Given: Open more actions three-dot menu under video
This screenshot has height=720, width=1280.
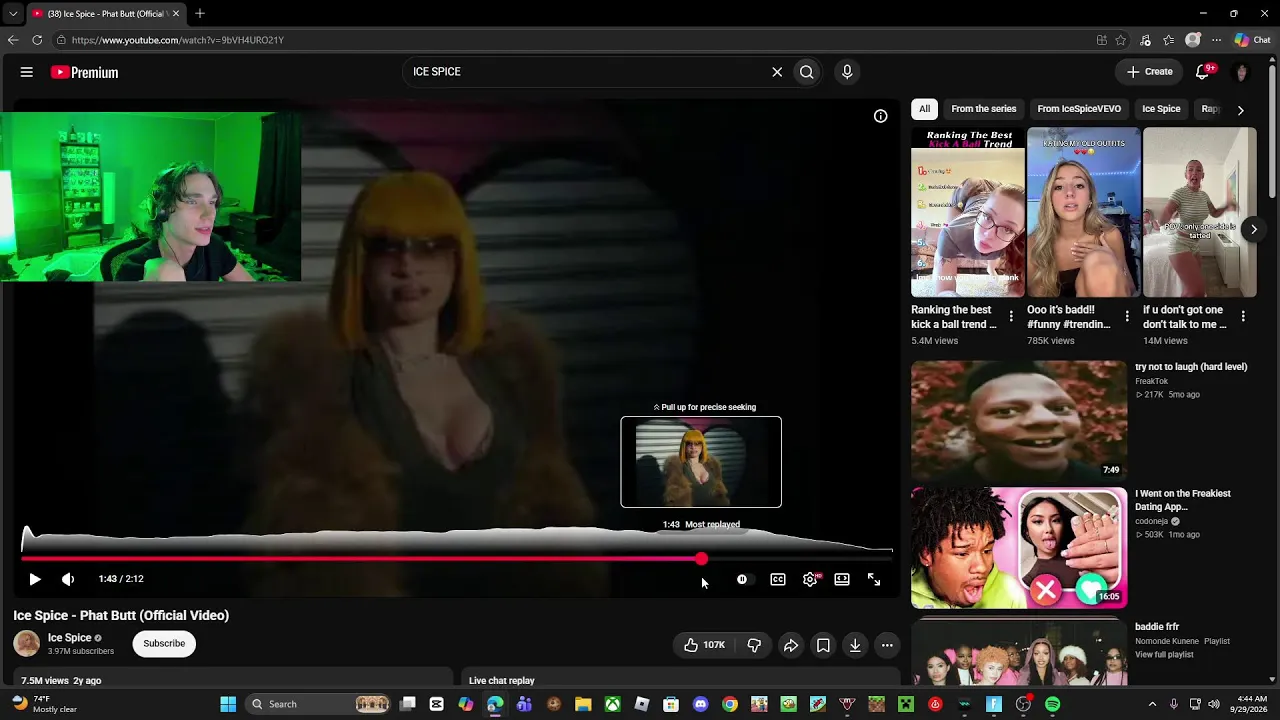Looking at the screenshot, I should (x=887, y=645).
